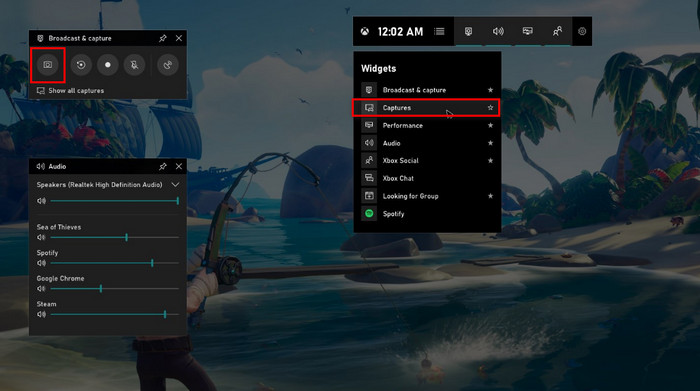The width and height of the screenshot is (700, 391).
Task: Set Google Chrome volume slider
Action: point(115,289)
